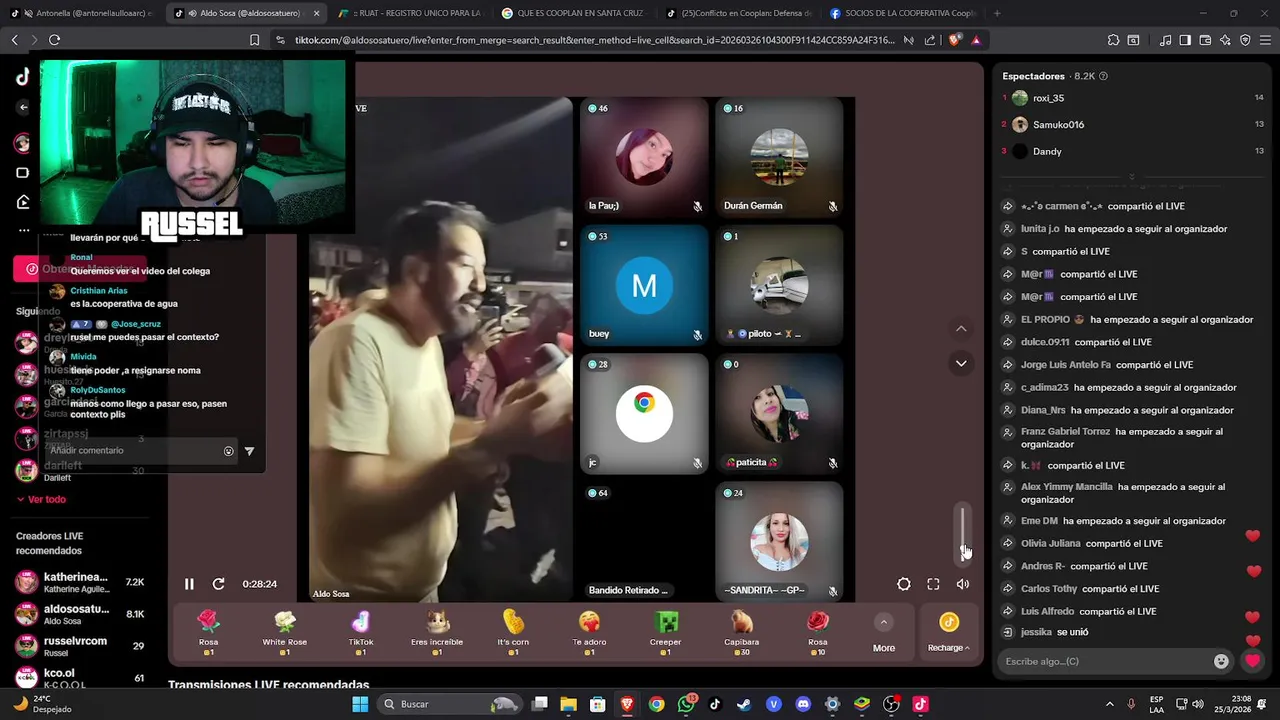Switch to RUAT Registro Unico tab

410,13
